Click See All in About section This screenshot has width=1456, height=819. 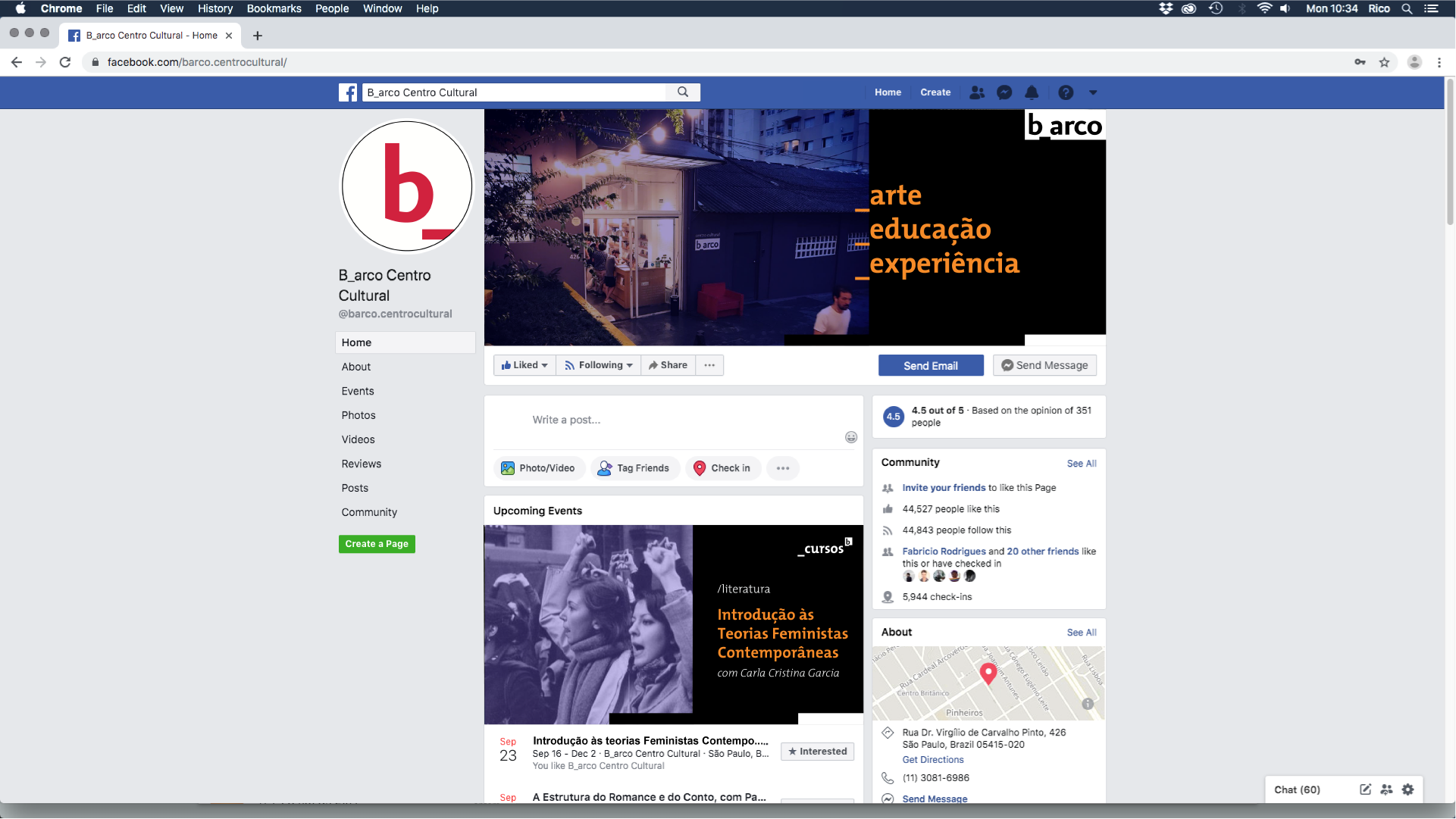pyautogui.click(x=1082, y=633)
